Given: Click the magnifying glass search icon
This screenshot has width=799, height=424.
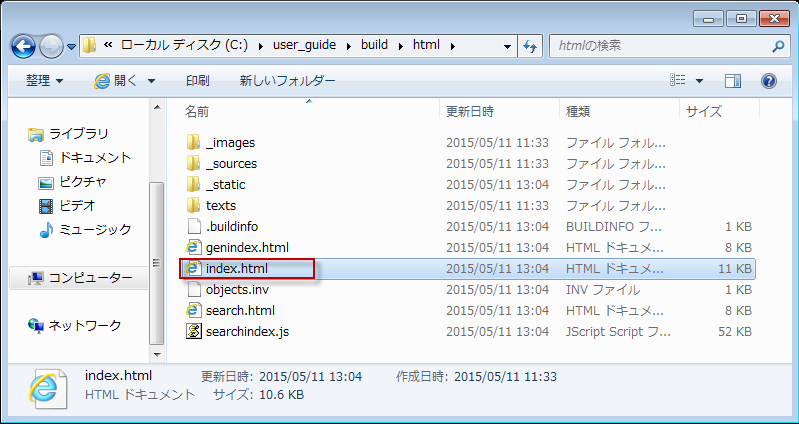Looking at the screenshot, I should tap(778, 46).
